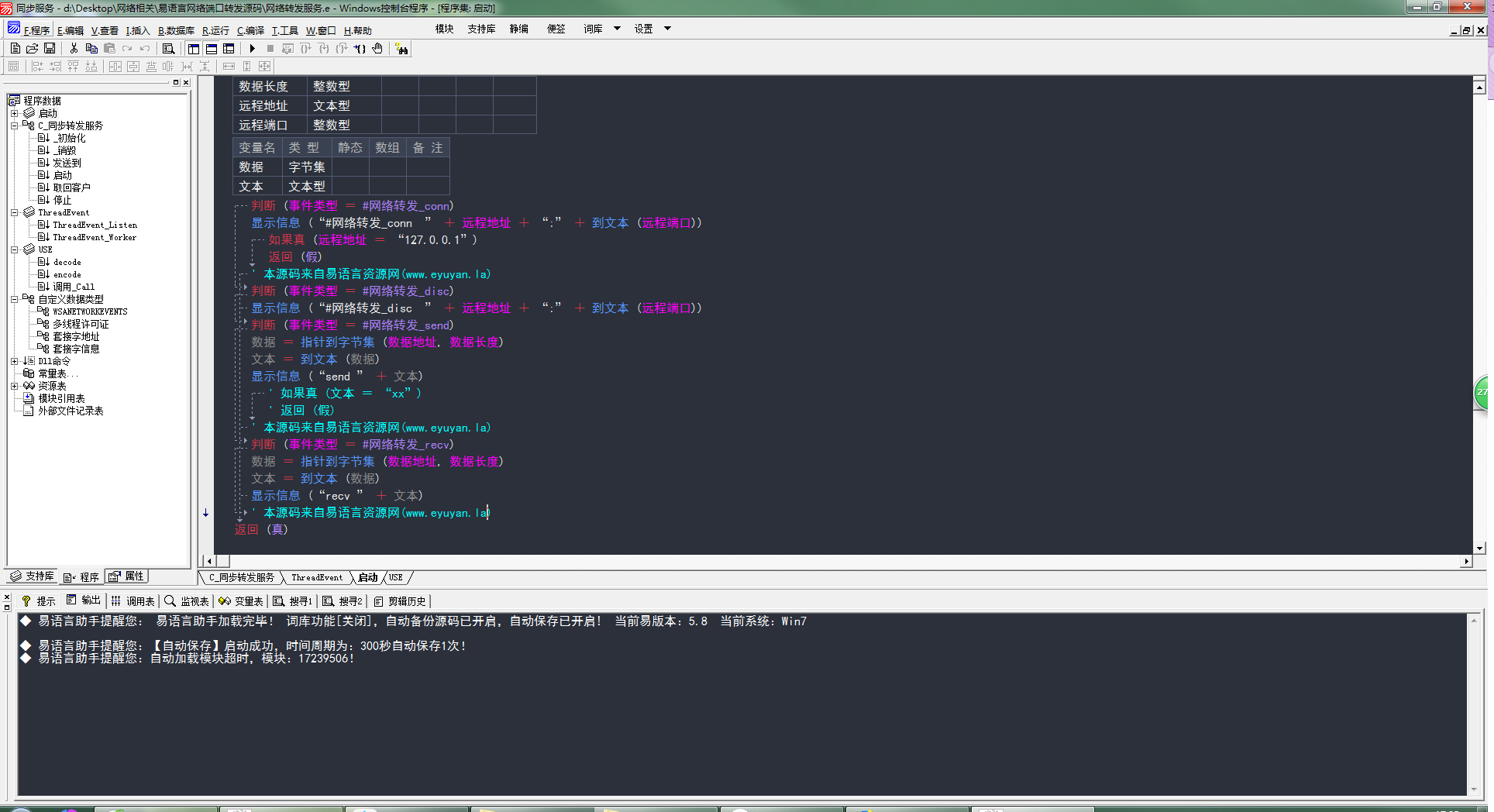
Task: Click code editor vertical scroll down arrow
Action: pyautogui.click(x=1479, y=548)
